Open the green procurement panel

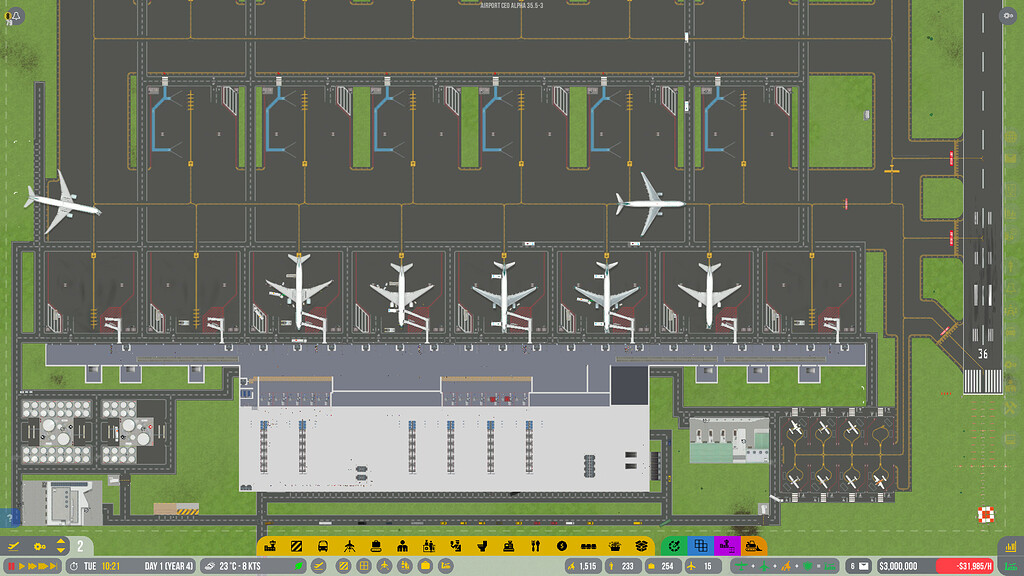click(x=673, y=546)
